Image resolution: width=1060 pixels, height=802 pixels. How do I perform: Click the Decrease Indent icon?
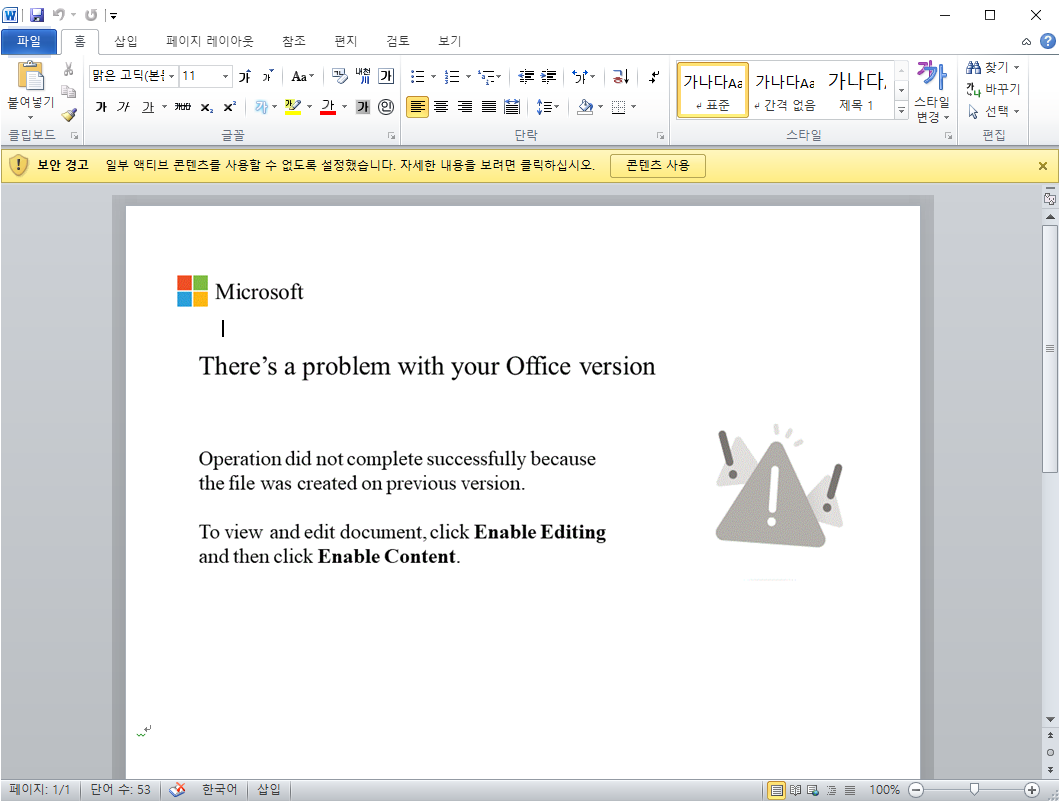(526, 76)
